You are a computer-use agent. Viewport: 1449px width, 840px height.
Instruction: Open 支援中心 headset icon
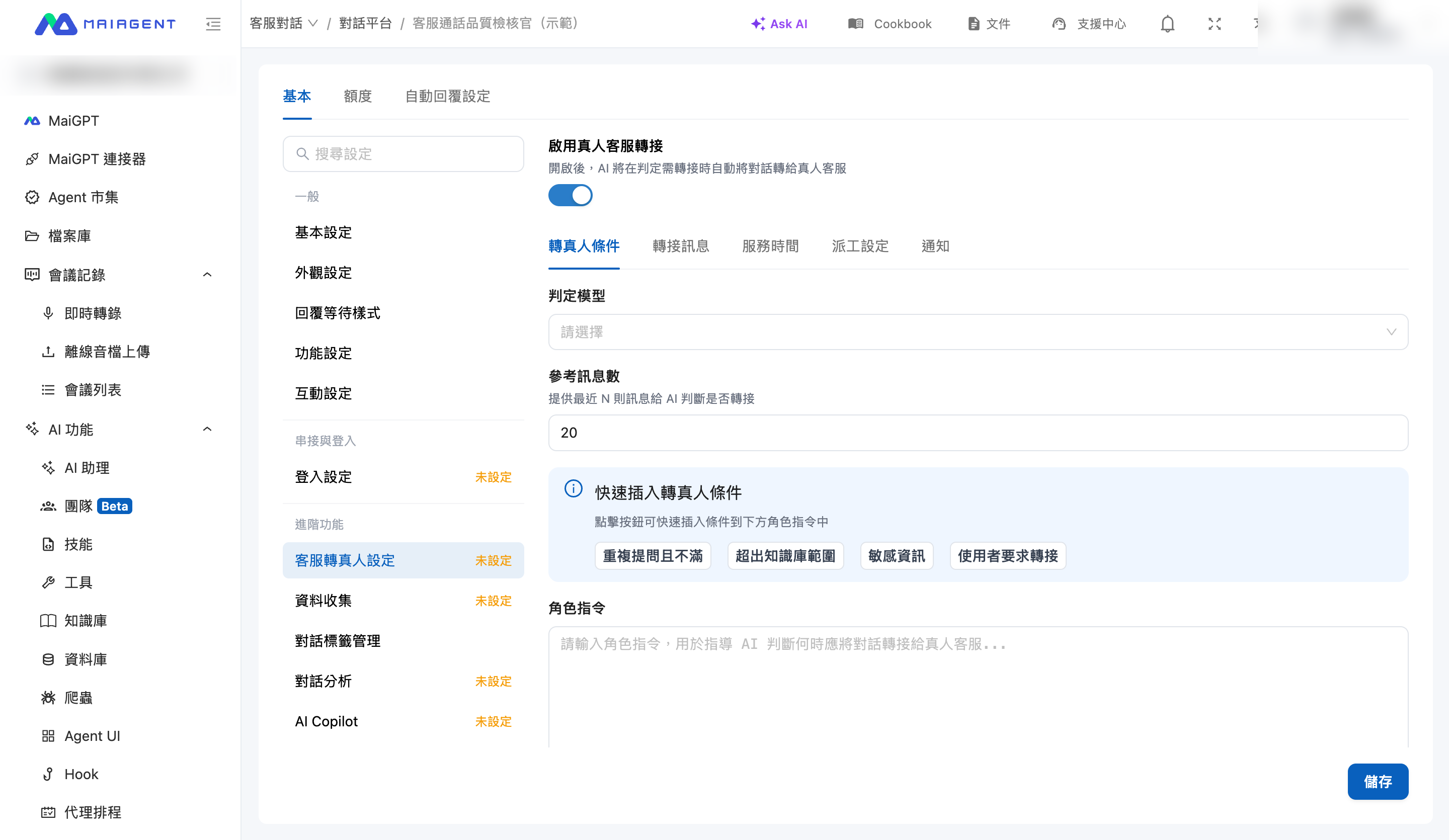click(1059, 24)
